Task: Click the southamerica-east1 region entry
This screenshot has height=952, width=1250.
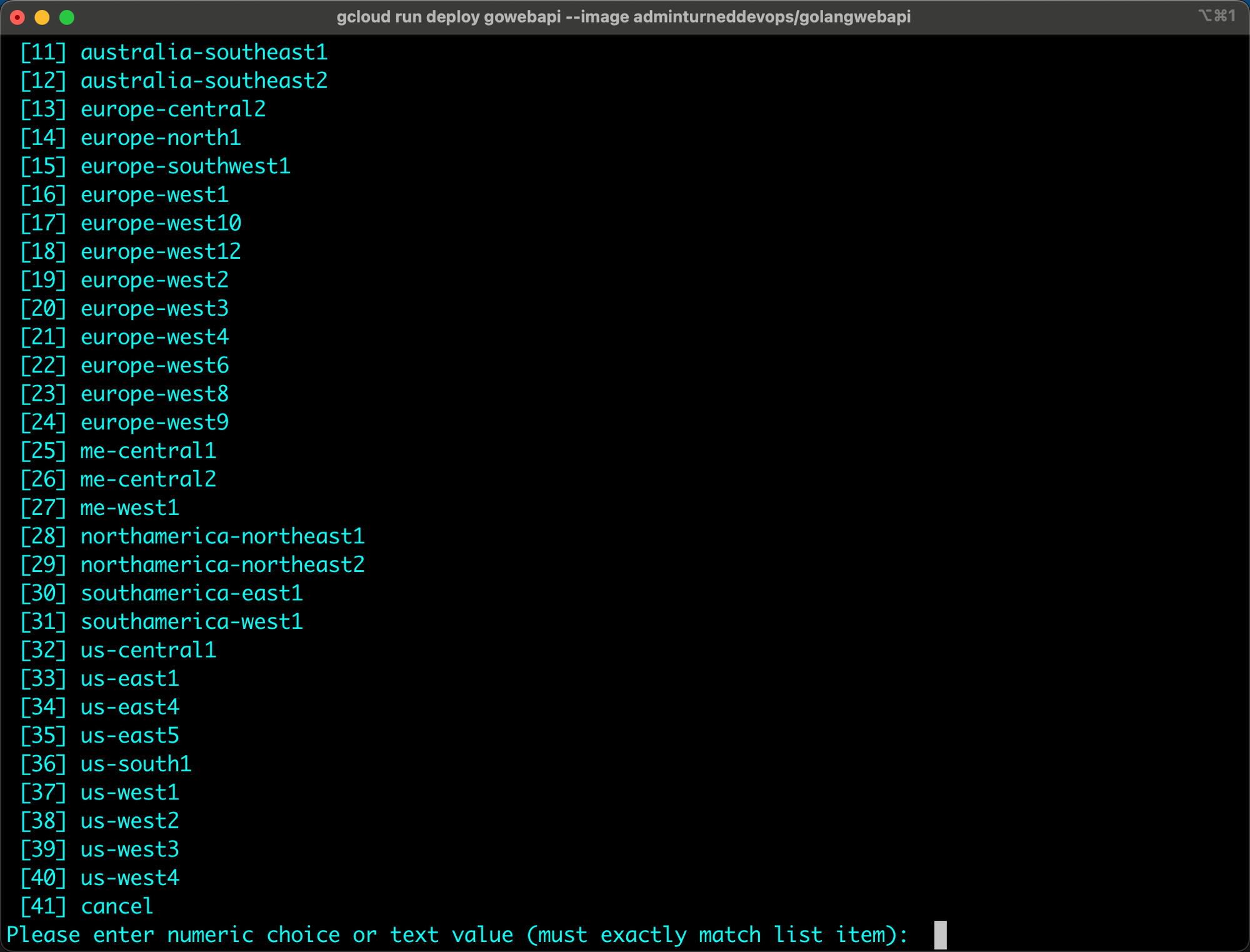Action: (x=191, y=593)
